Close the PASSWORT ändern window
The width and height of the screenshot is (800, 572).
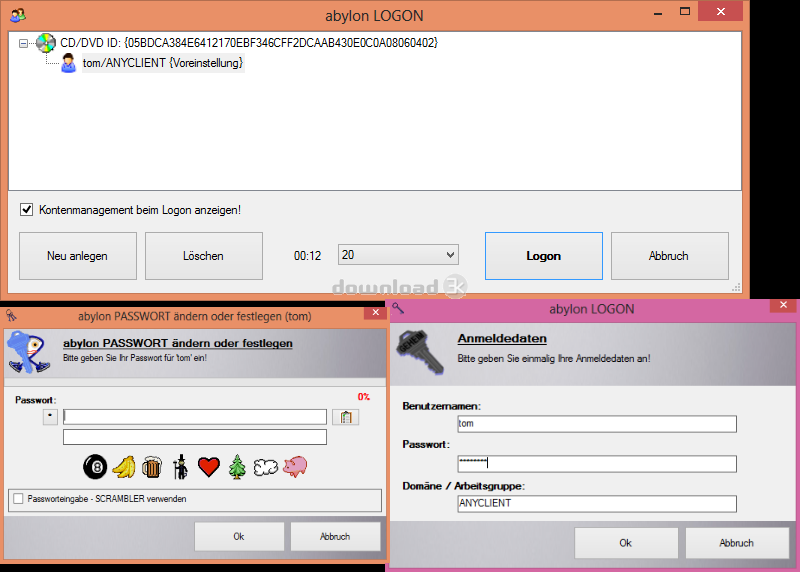376,312
